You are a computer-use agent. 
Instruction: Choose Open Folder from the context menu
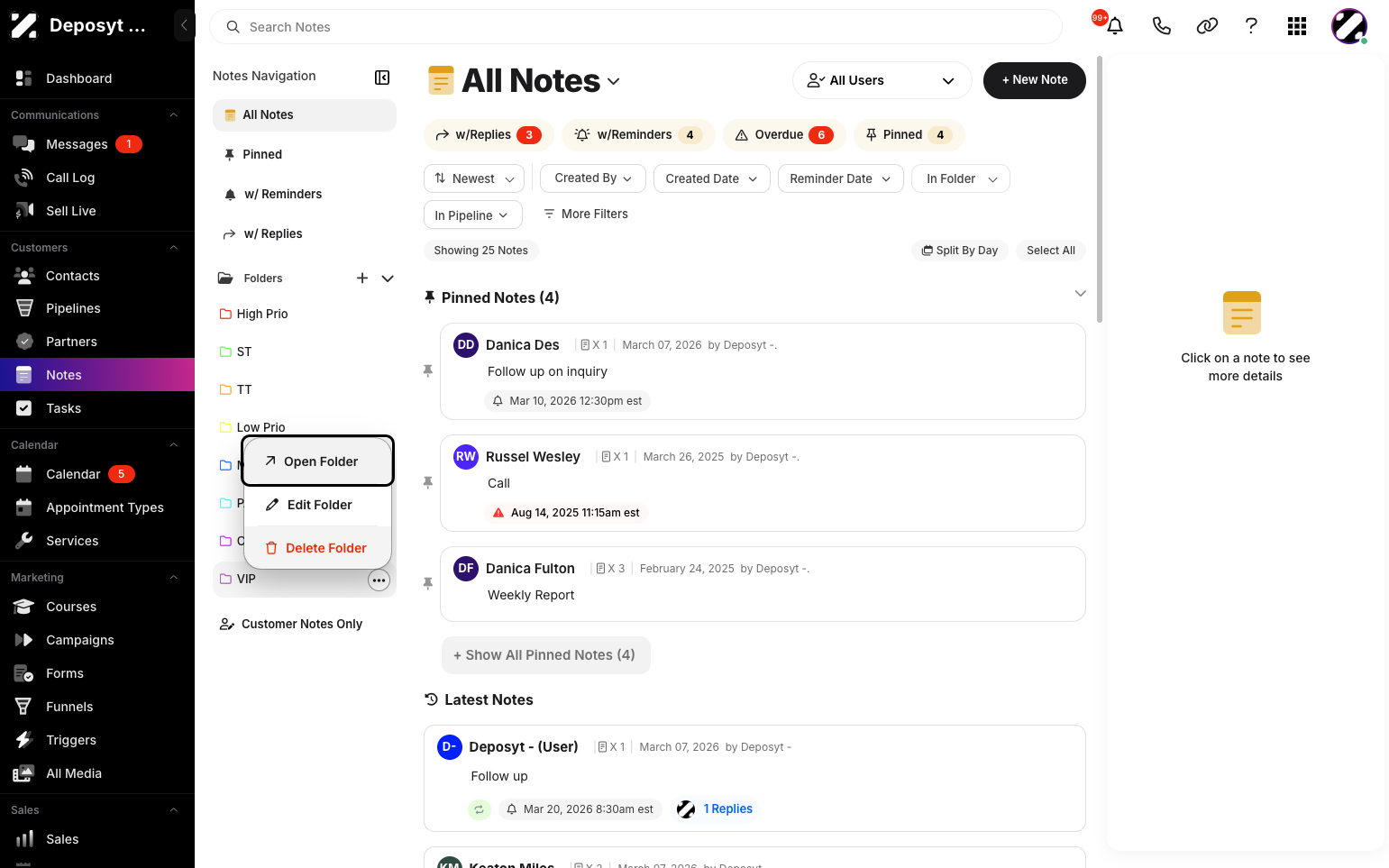[317, 461]
